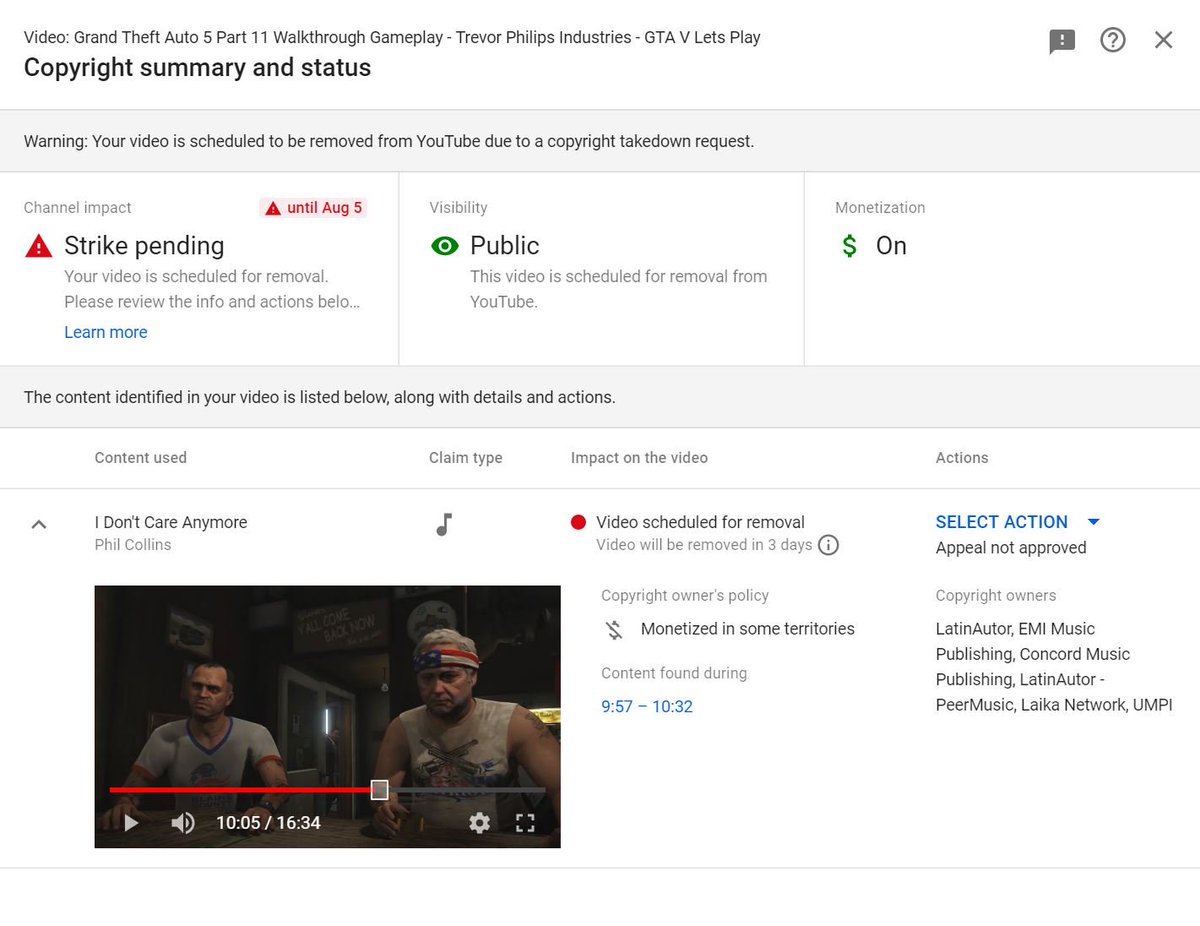The width and height of the screenshot is (1200, 926).
Task: Click the music note claim type icon
Action: (x=445, y=524)
